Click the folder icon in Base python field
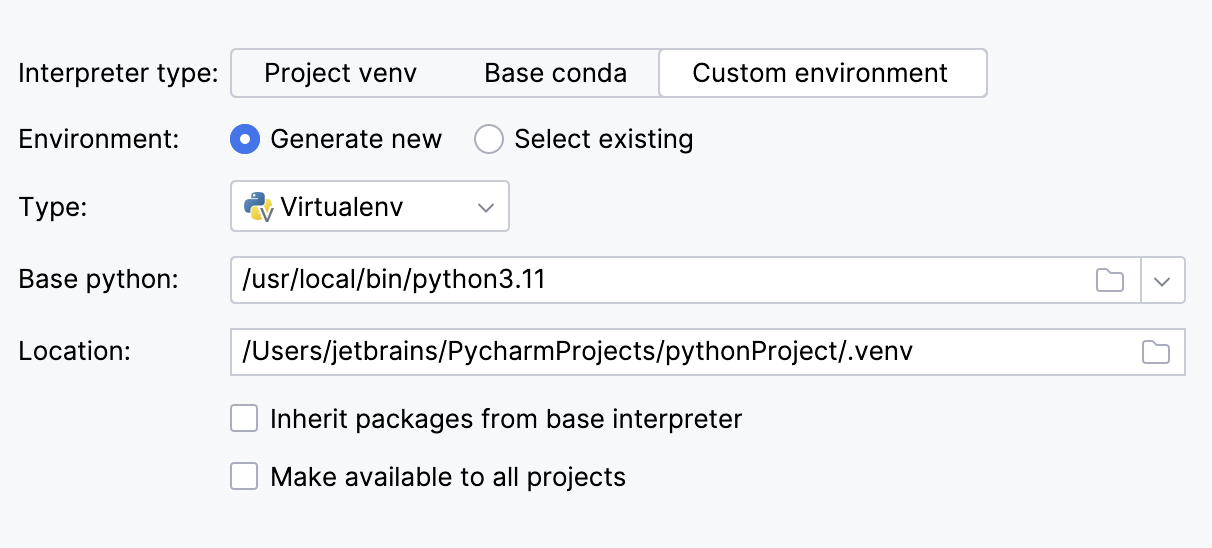Viewport: 1212px width, 548px height. (1109, 280)
